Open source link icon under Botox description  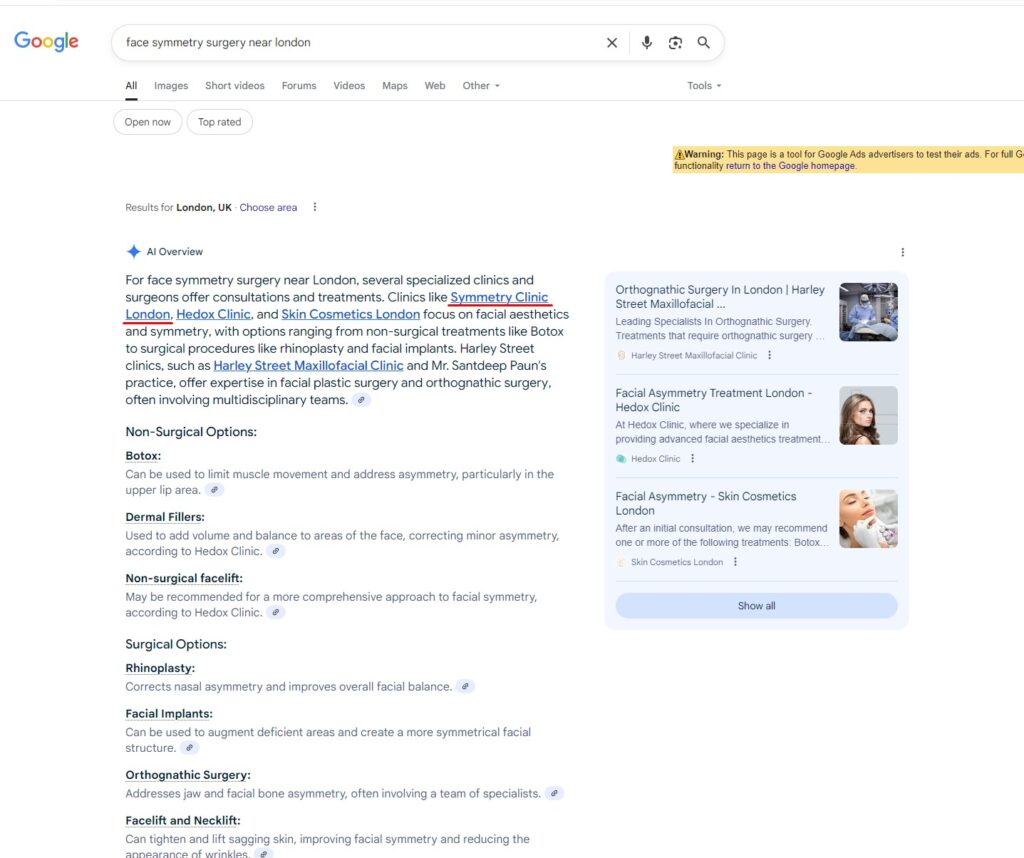pos(214,490)
